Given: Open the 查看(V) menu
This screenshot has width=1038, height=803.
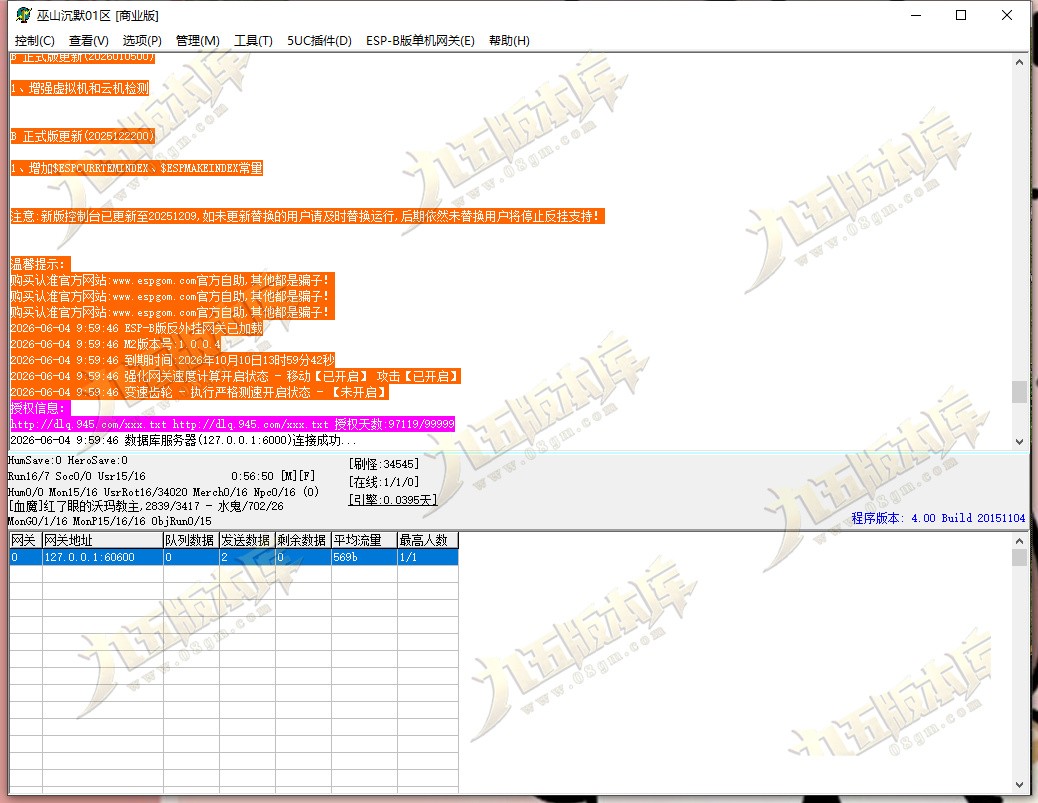Looking at the screenshot, I should point(89,40).
